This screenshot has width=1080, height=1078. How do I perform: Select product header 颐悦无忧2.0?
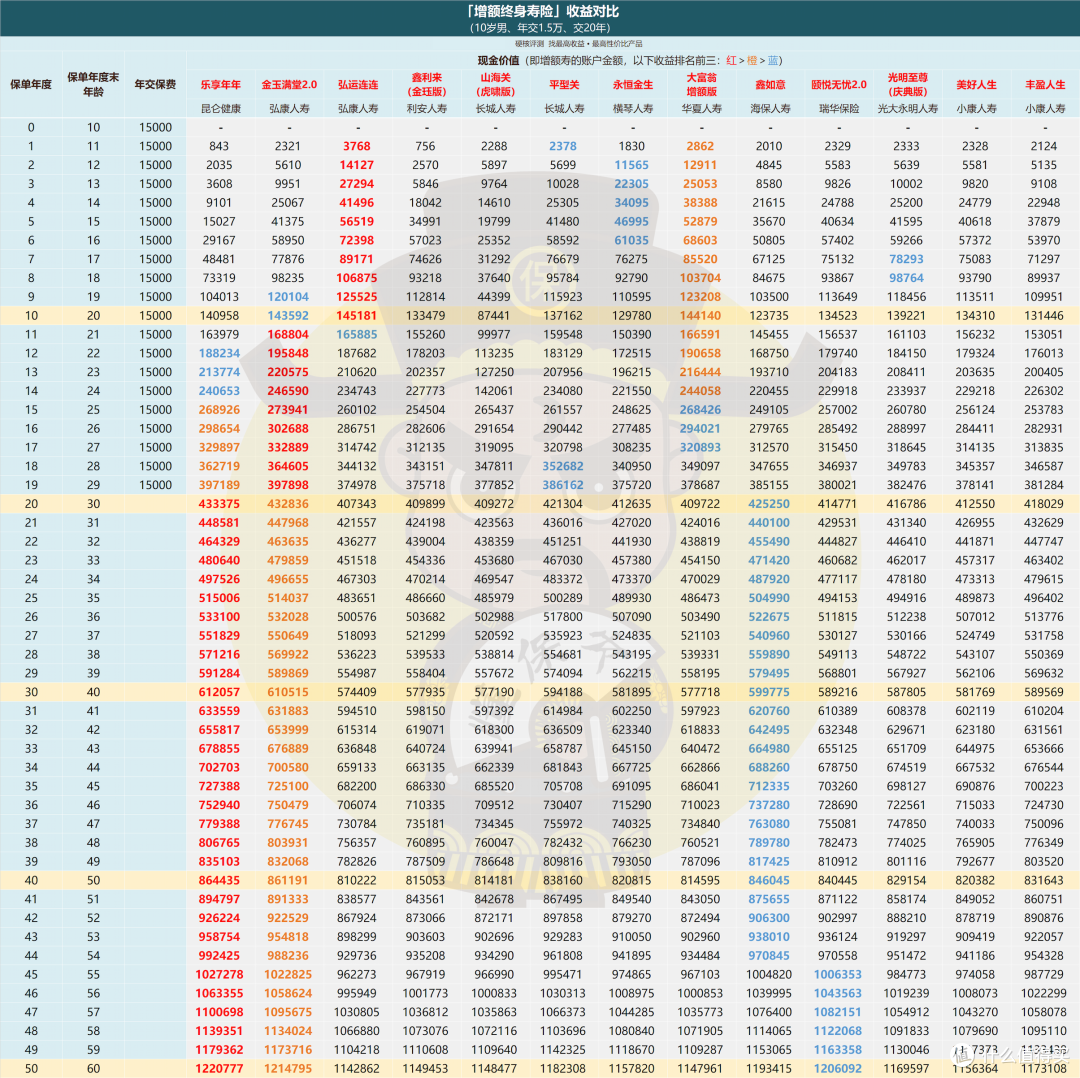838,85
